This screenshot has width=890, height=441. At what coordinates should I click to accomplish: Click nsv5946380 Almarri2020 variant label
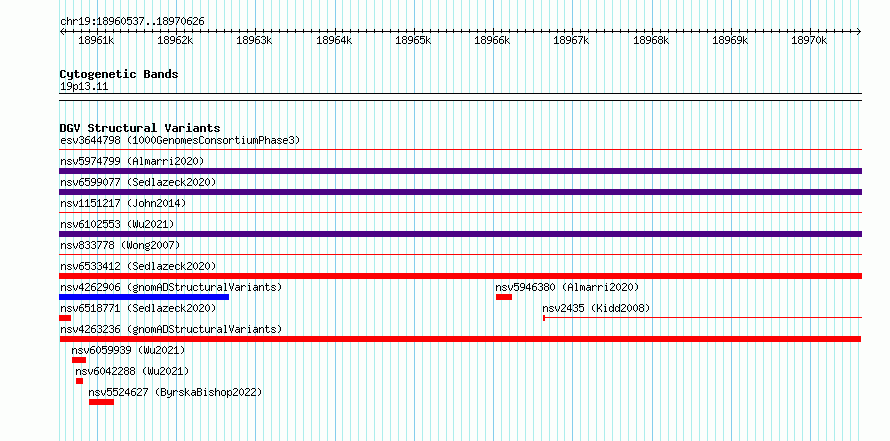point(567,287)
